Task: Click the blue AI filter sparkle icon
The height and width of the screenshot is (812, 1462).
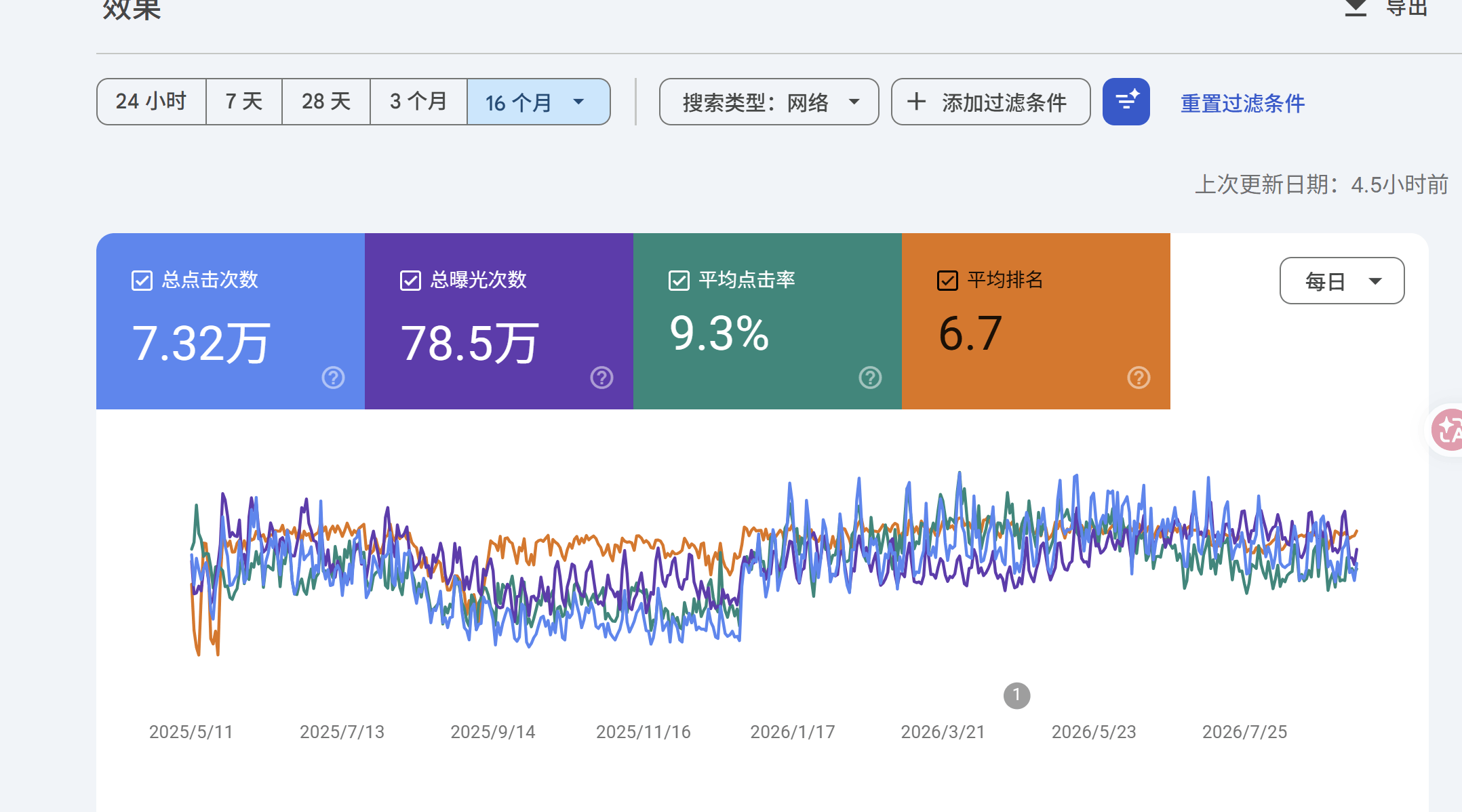Action: (x=1126, y=102)
